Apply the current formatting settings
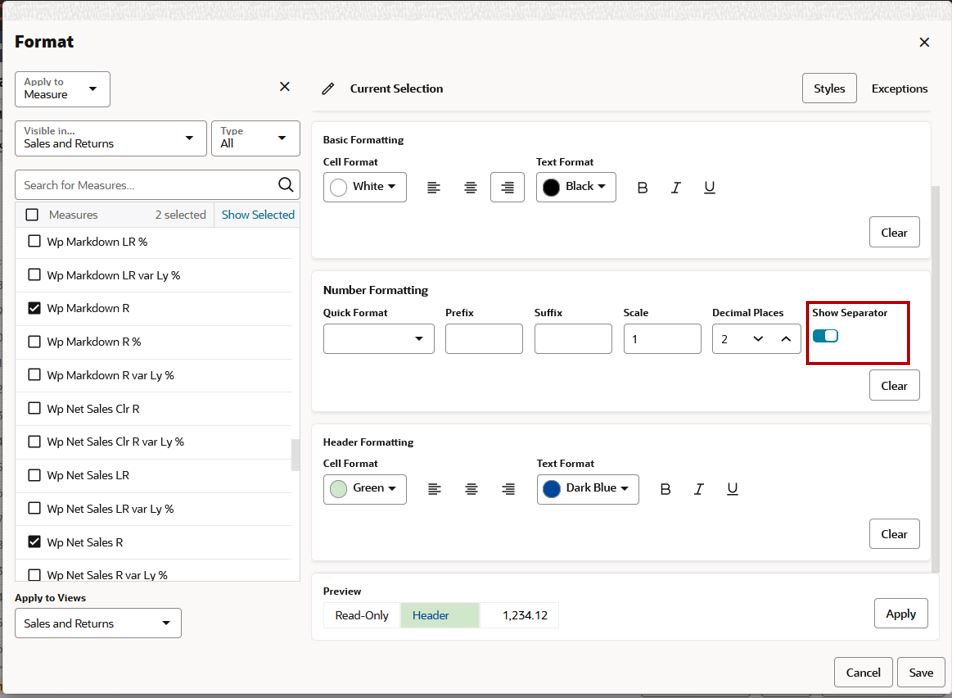The height and width of the screenshot is (698, 954). (900, 613)
